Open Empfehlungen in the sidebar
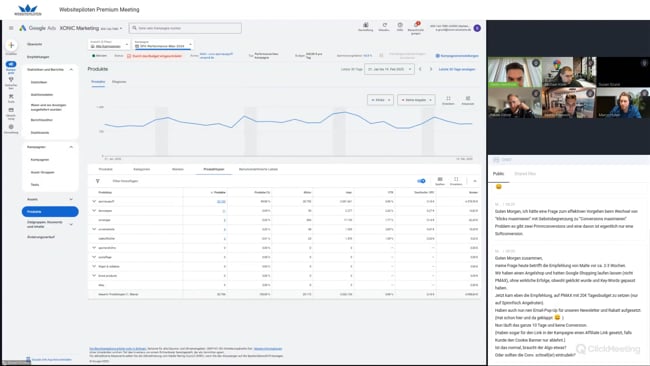This screenshot has width=650, height=366. click(38, 57)
